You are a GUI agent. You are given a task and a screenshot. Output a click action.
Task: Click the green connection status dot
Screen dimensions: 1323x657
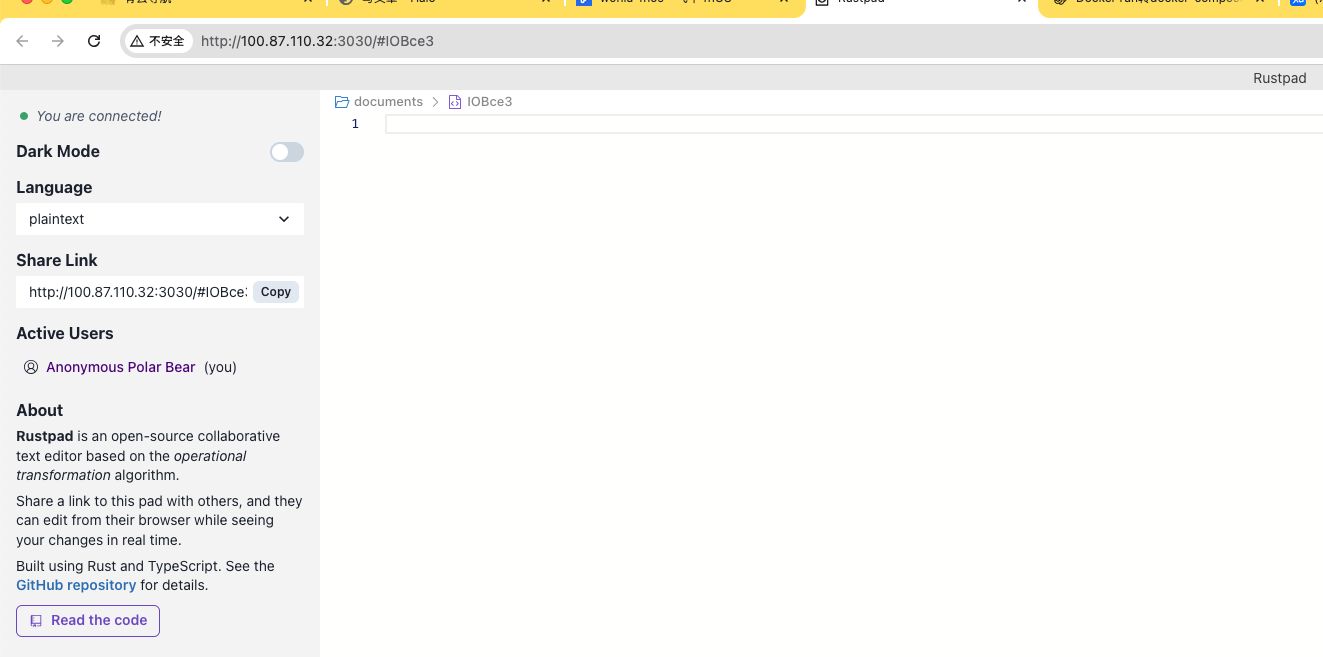coord(24,116)
